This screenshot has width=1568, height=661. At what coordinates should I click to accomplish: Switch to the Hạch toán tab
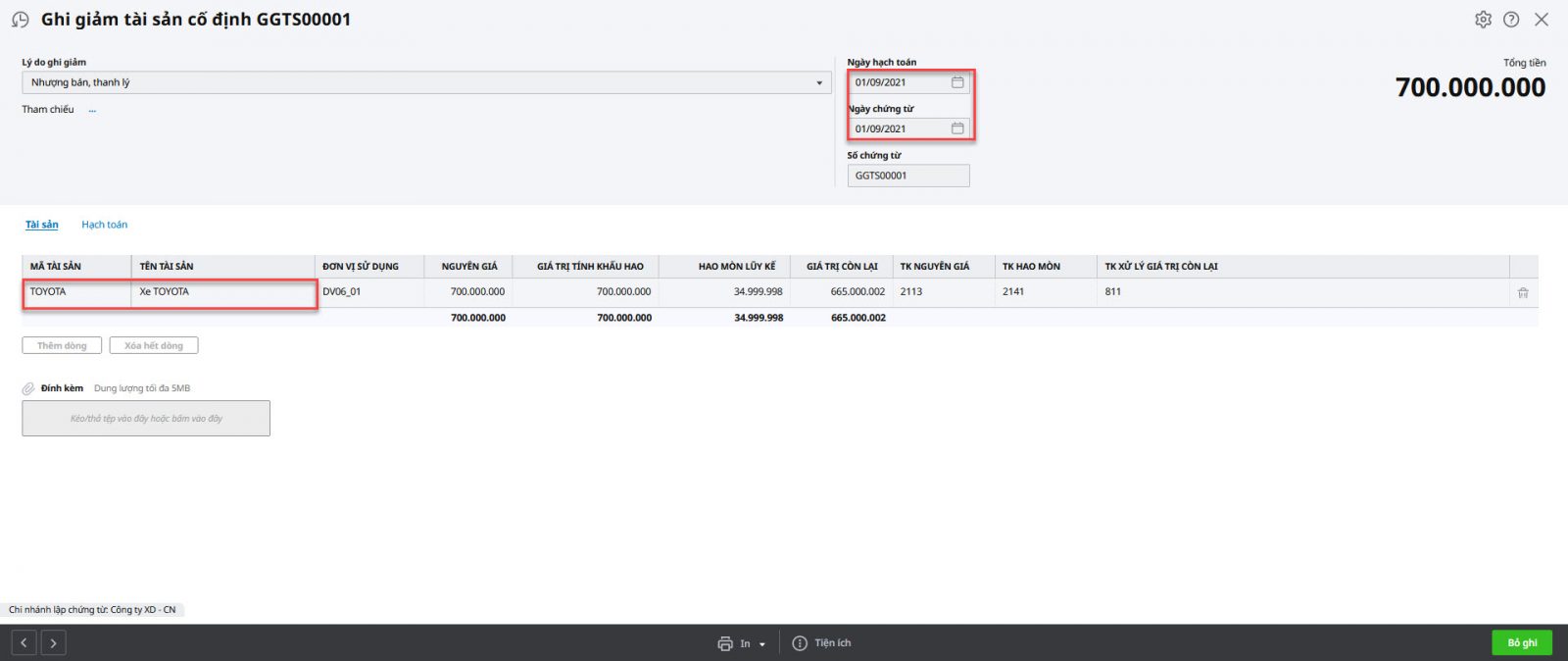pyautogui.click(x=104, y=225)
